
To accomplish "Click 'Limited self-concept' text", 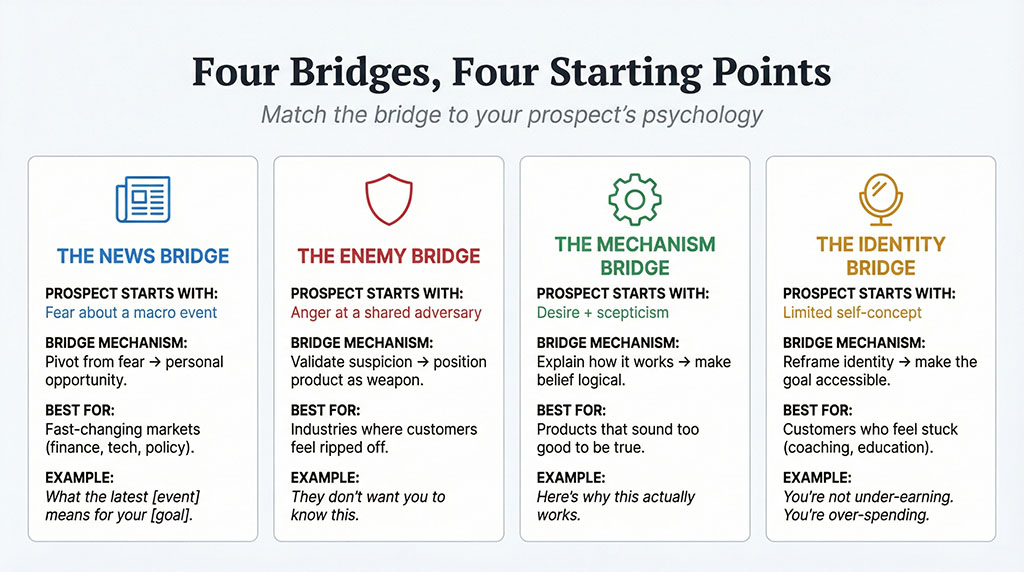I will (x=851, y=312).
